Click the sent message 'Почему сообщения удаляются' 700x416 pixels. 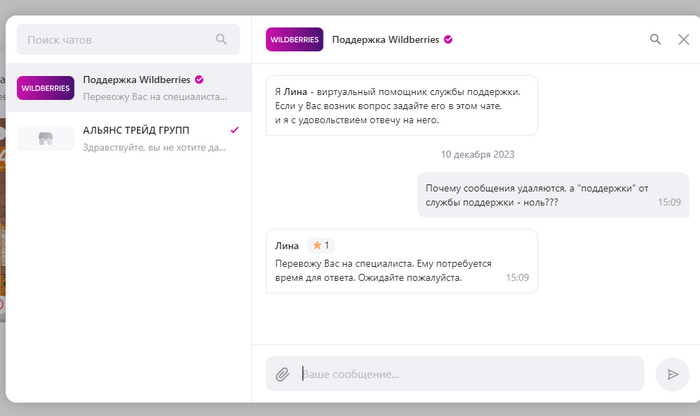click(553, 195)
